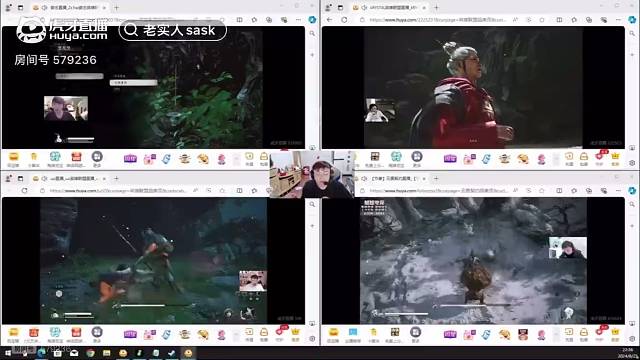Open the three-dot browser menu in the top-left window
Image resolution: width=640 pixels, height=360 pixels.
[x=298, y=20]
